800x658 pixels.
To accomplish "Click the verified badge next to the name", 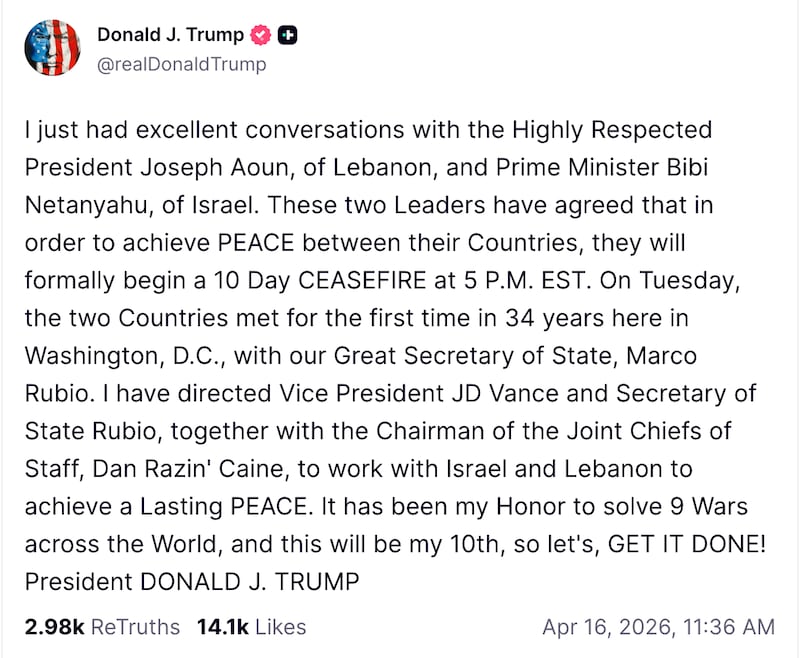I will [x=260, y=33].
